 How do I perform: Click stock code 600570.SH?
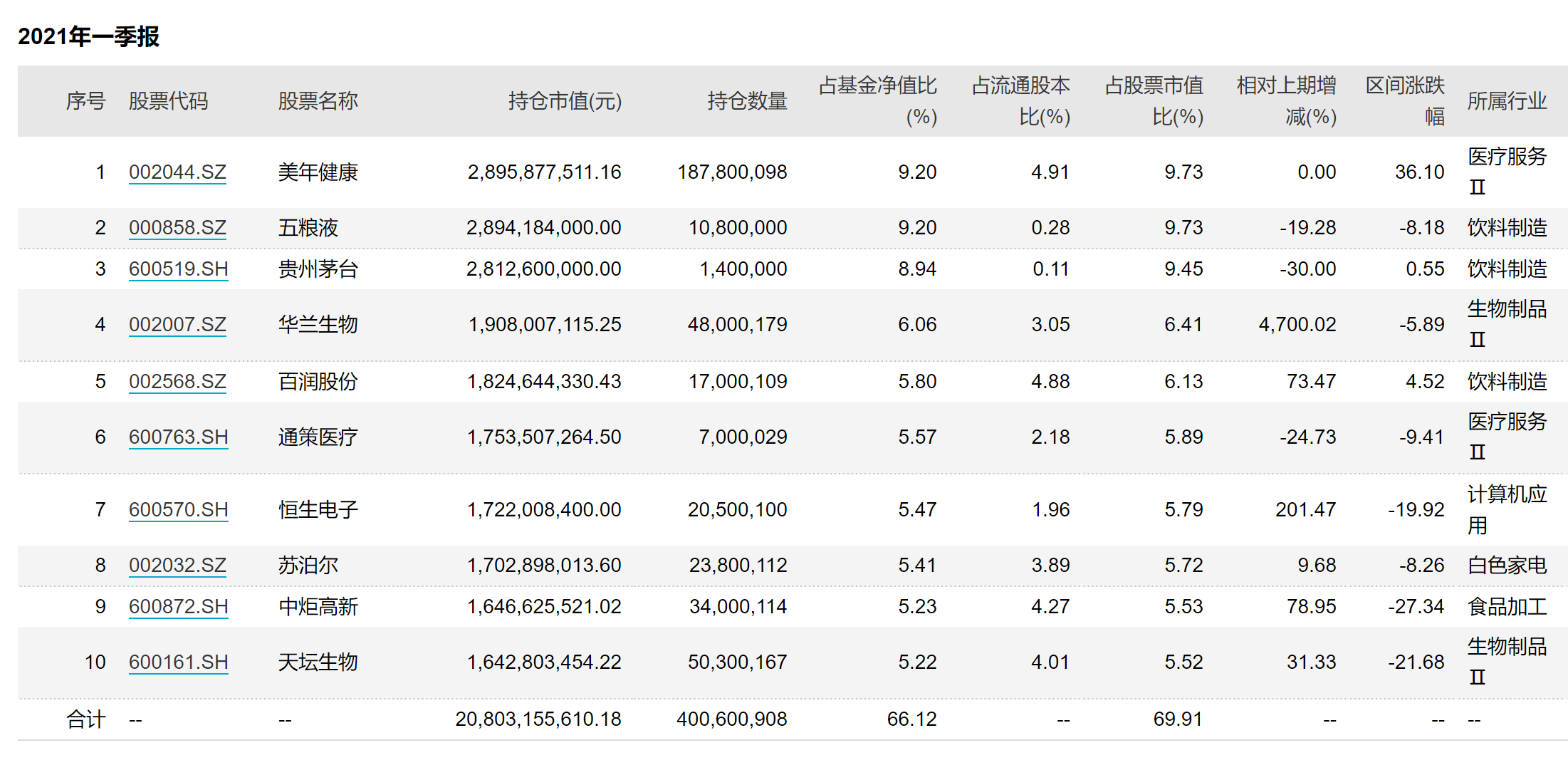178,510
